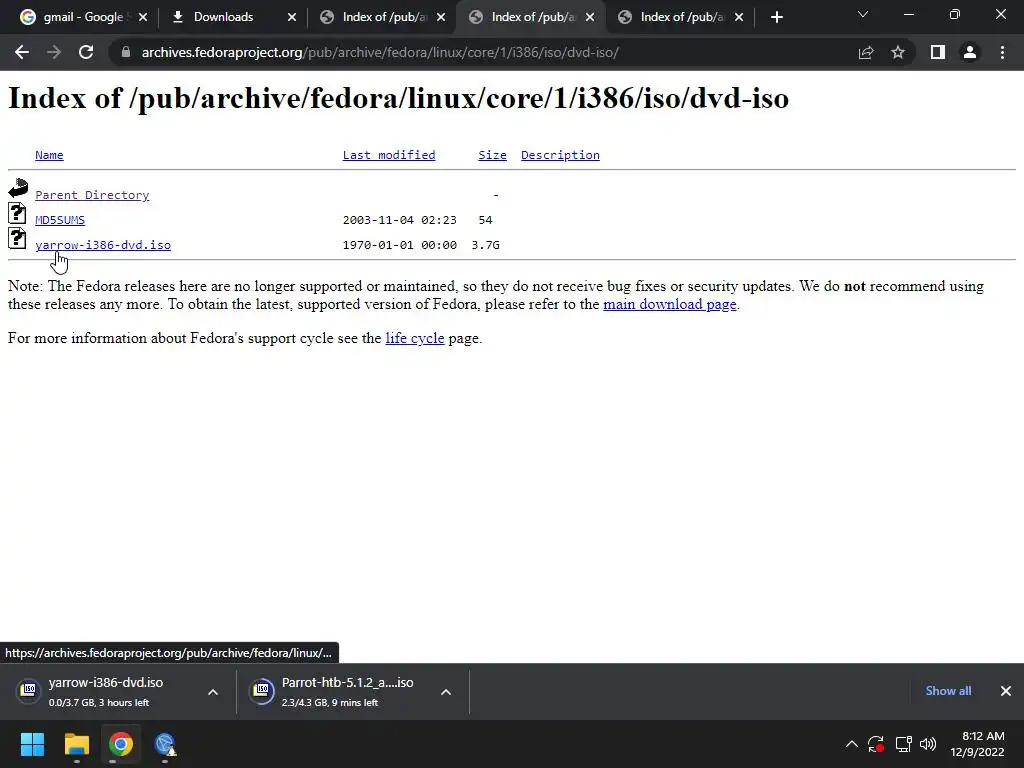Image resolution: width=1024 pixels, height=768 pixels.
Task: Open network settings tray icon
Action: click(x=903, y=744)
